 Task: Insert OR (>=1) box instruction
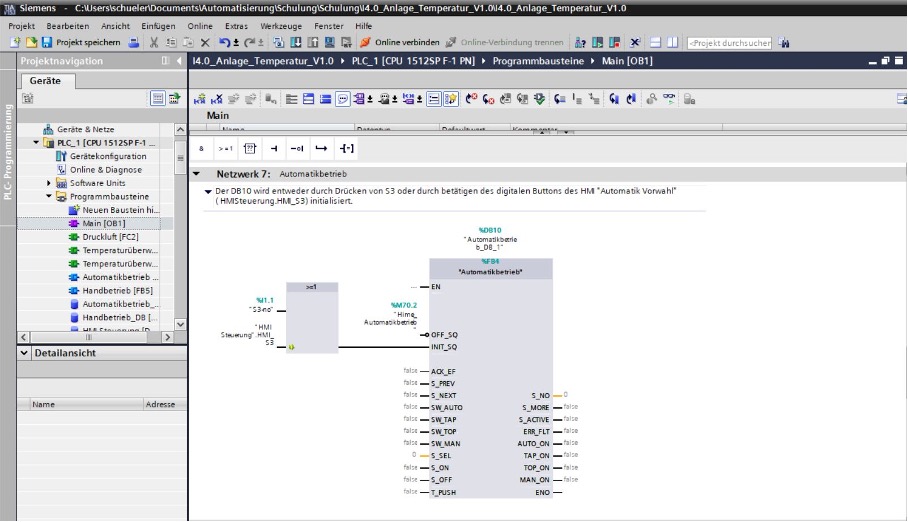pyautogui.click(x=225, y=149)
